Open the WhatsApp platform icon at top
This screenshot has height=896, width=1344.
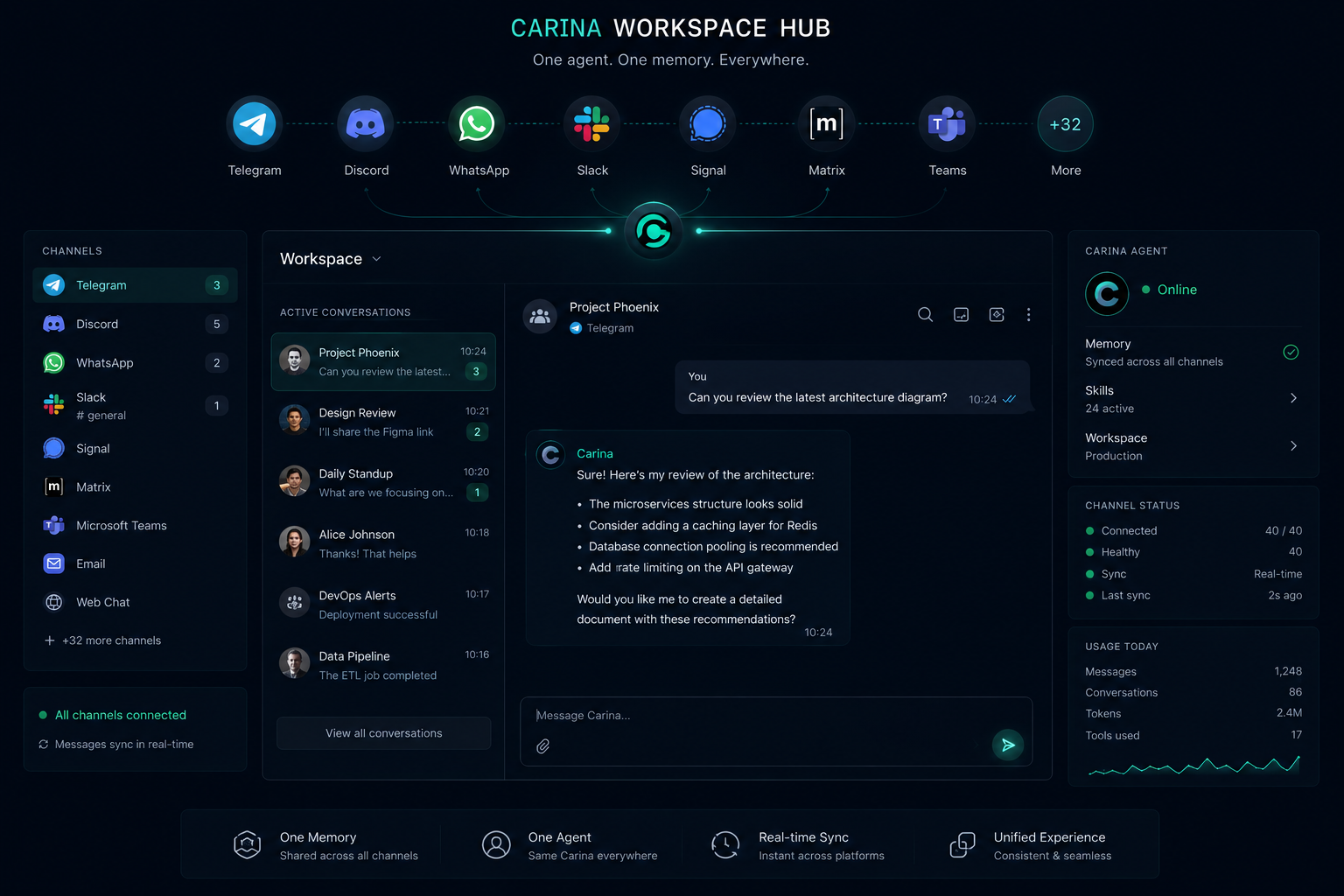pos(477,124)
